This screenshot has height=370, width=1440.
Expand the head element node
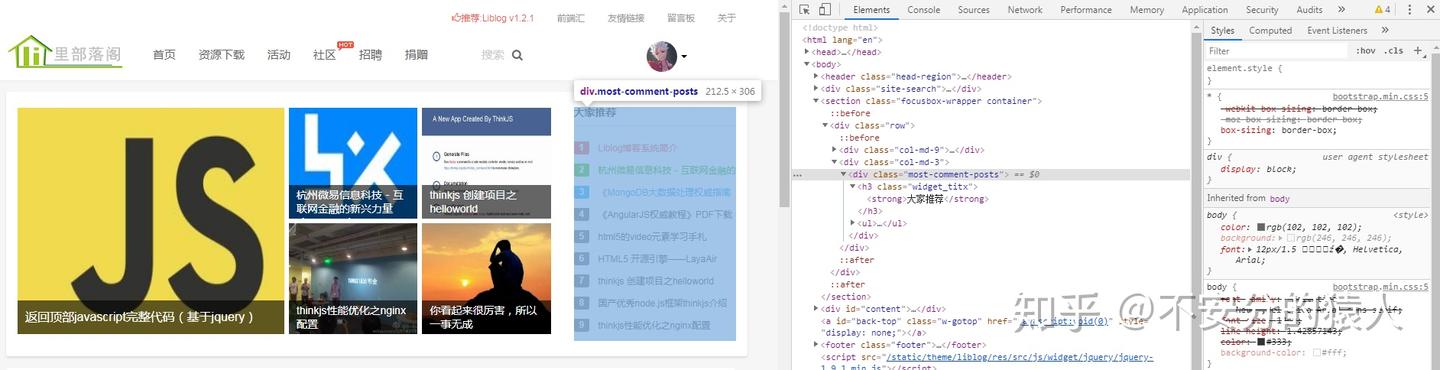pos(808,52)
